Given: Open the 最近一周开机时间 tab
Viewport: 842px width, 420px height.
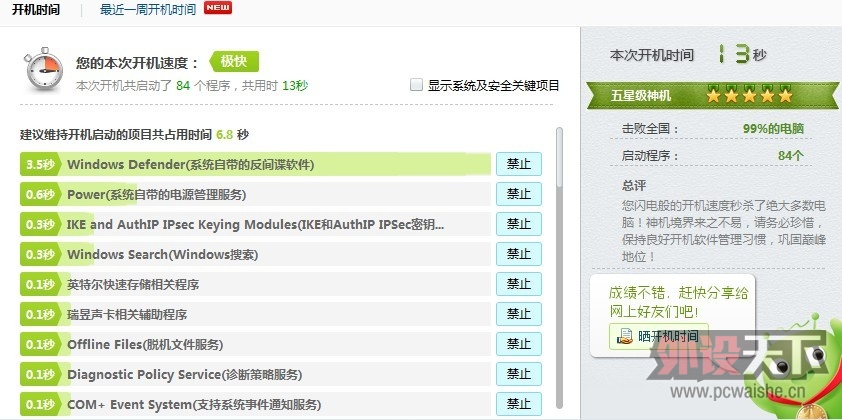Looking at the screenshot, I should 148,10.
